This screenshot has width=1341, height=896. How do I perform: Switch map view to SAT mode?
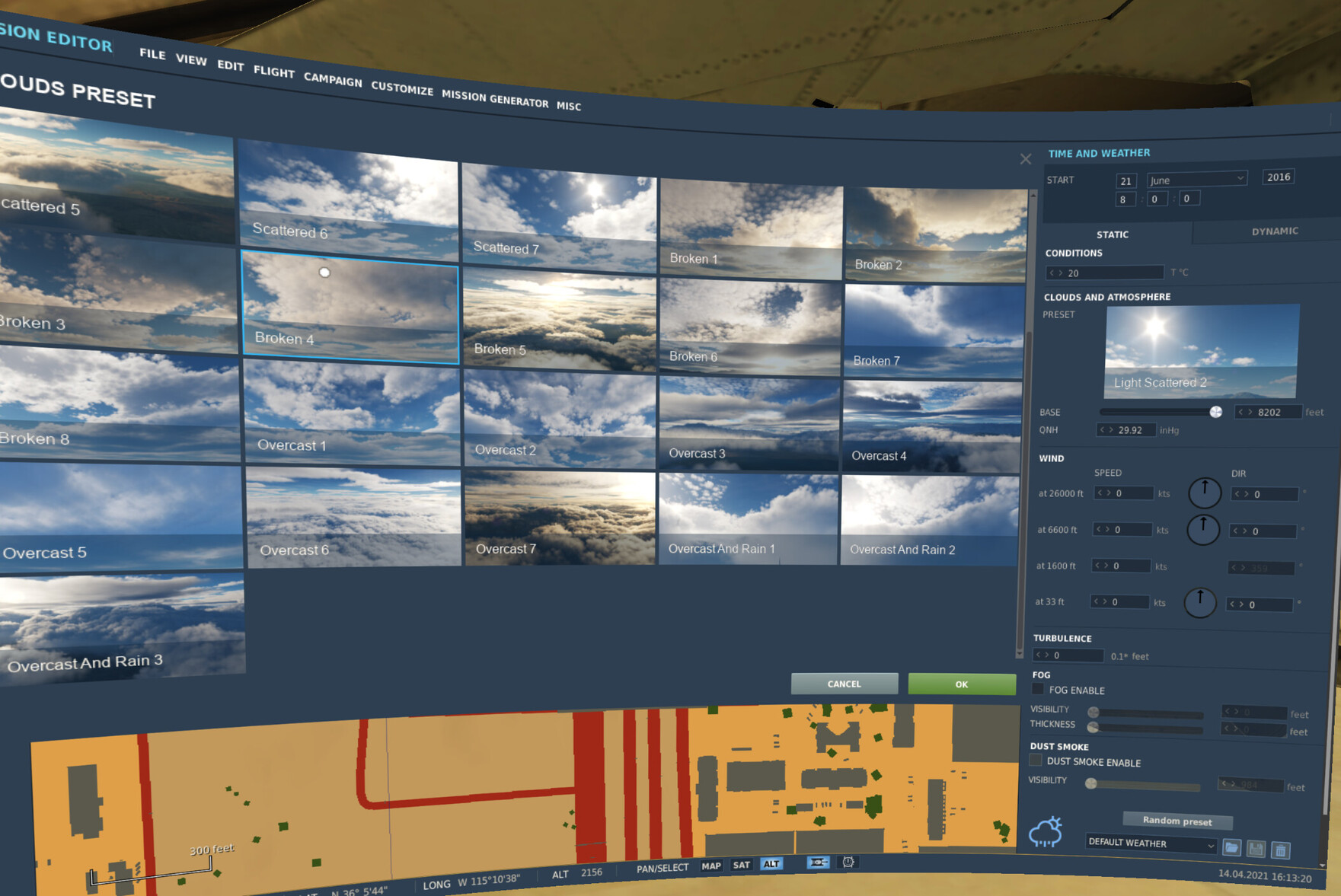pos(741,865)
